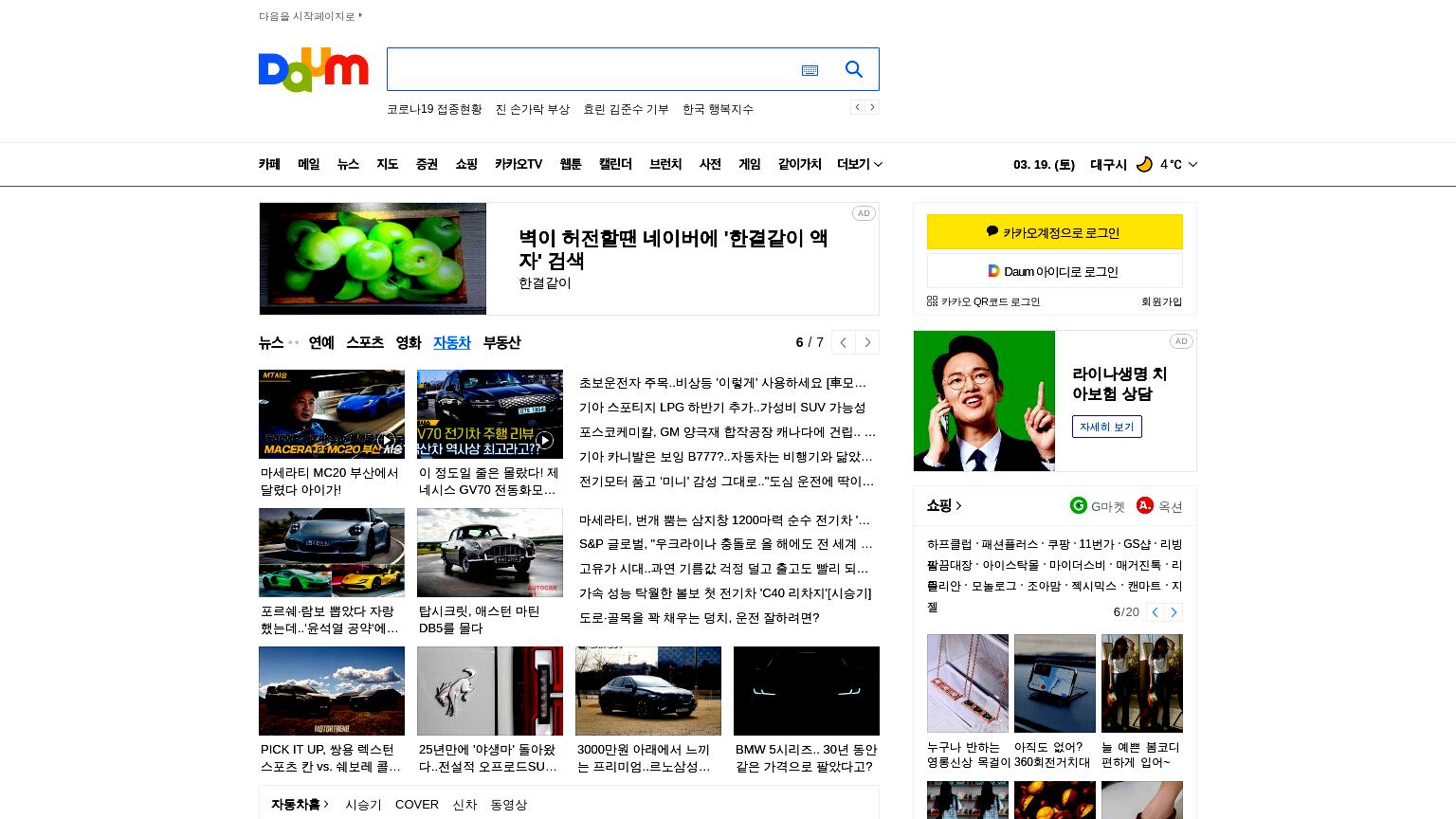1456x819 pixels.
Task: Switch to 부동산 tab
Action: (x=501, y=342)
